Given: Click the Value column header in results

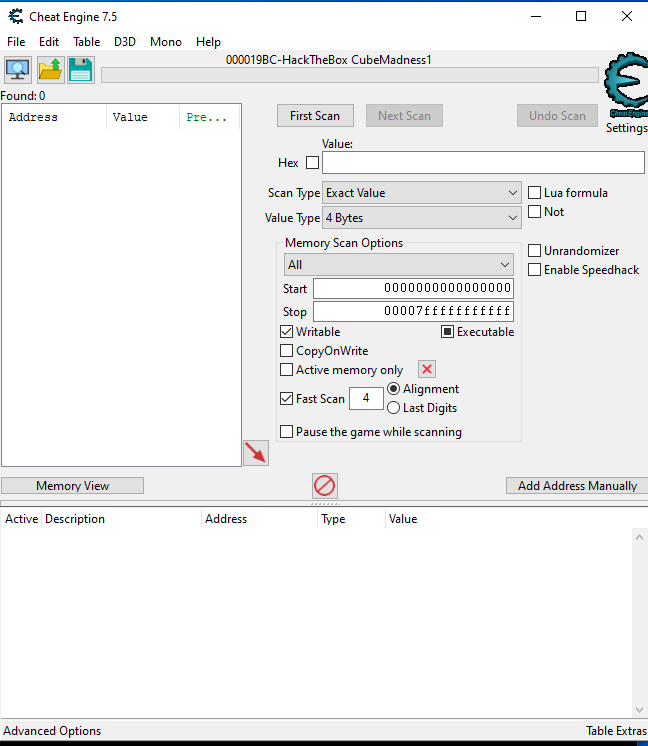Looking at the screenshot, I should click(x=143, y=117).
